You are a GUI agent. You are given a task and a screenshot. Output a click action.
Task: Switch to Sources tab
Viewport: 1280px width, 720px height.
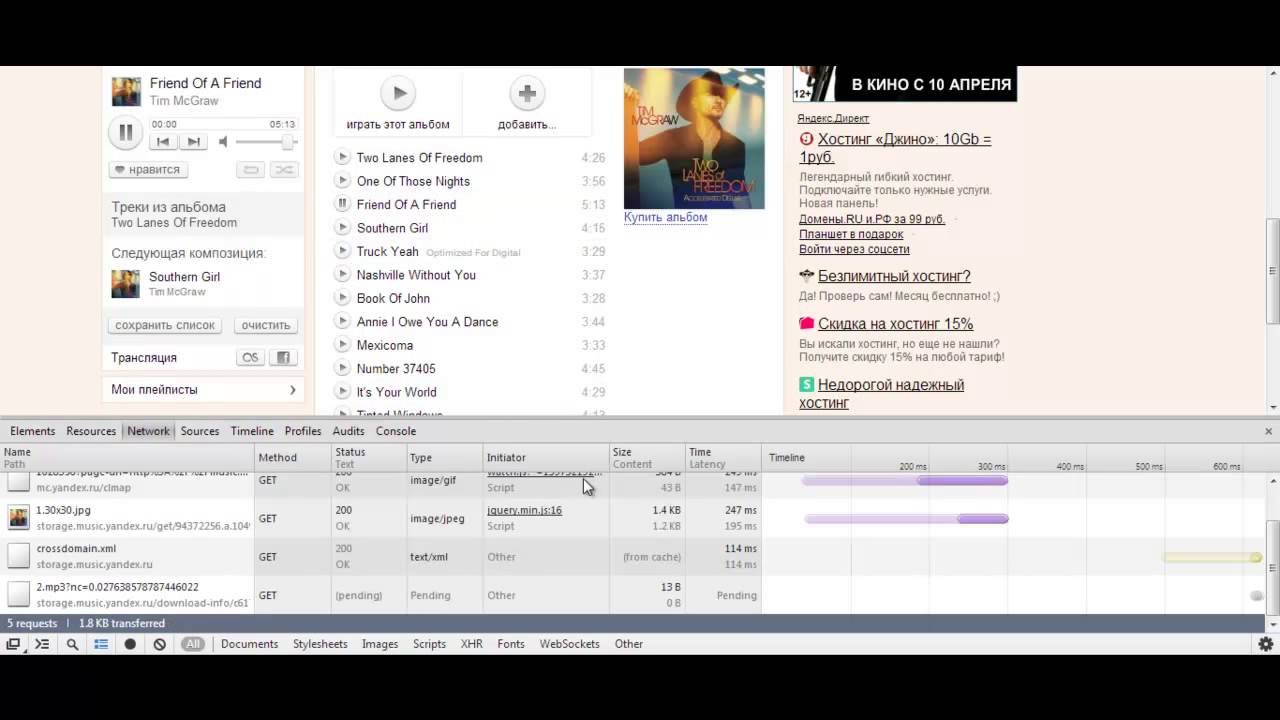point(200,431)
